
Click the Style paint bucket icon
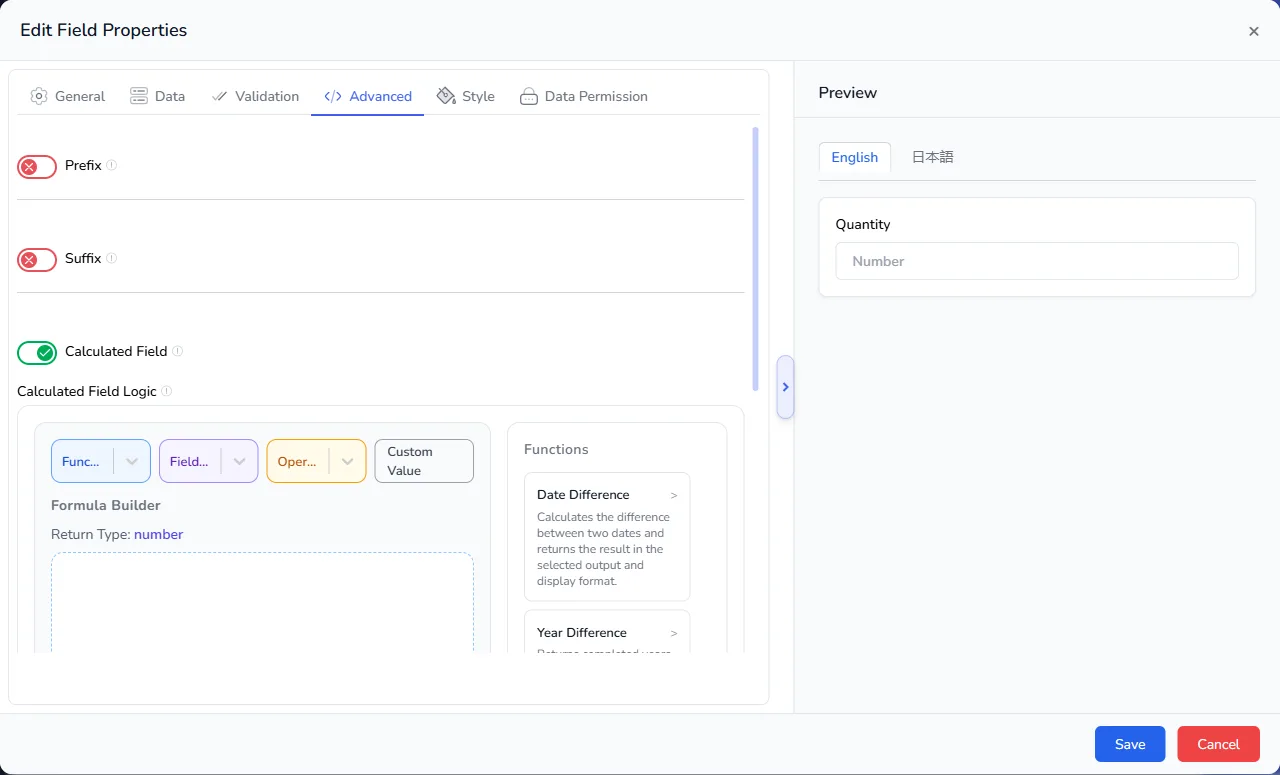446,96
